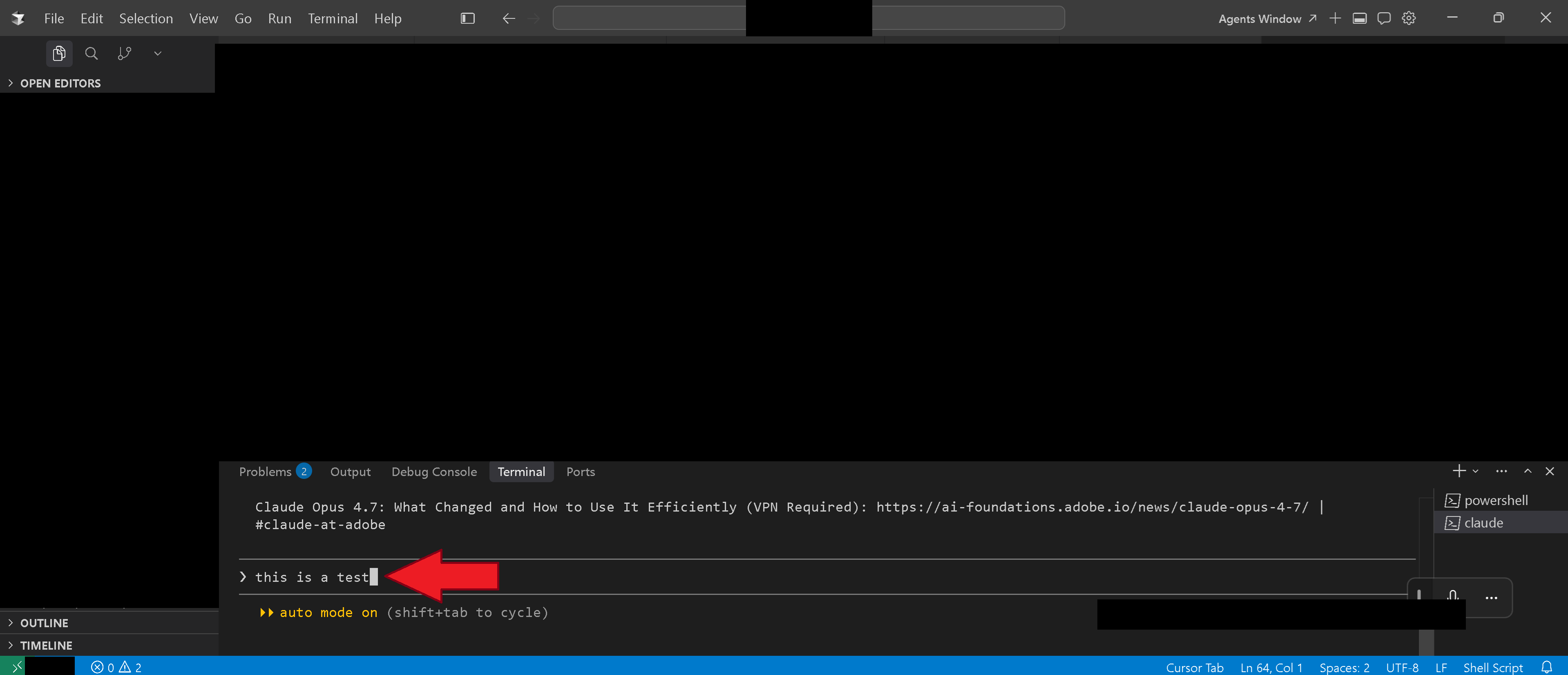Open the claude-opus-4-7 news link
1568x675 pixels.
(1092, 507)
